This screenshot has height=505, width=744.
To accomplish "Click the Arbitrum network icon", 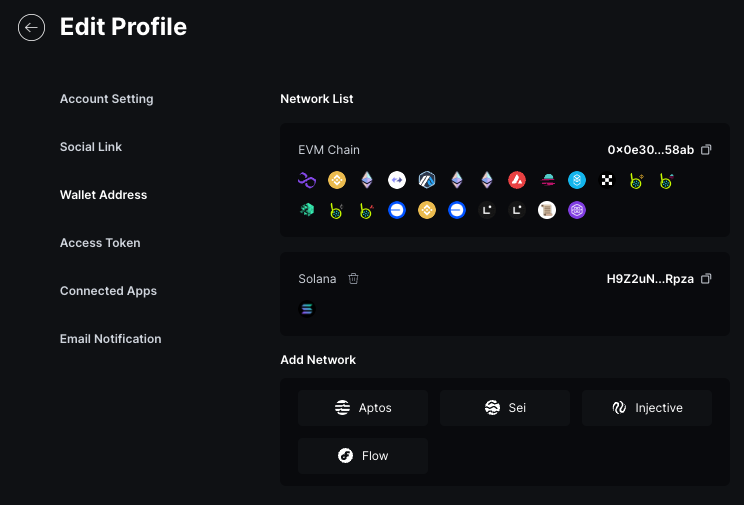I will tap(427, 180).
